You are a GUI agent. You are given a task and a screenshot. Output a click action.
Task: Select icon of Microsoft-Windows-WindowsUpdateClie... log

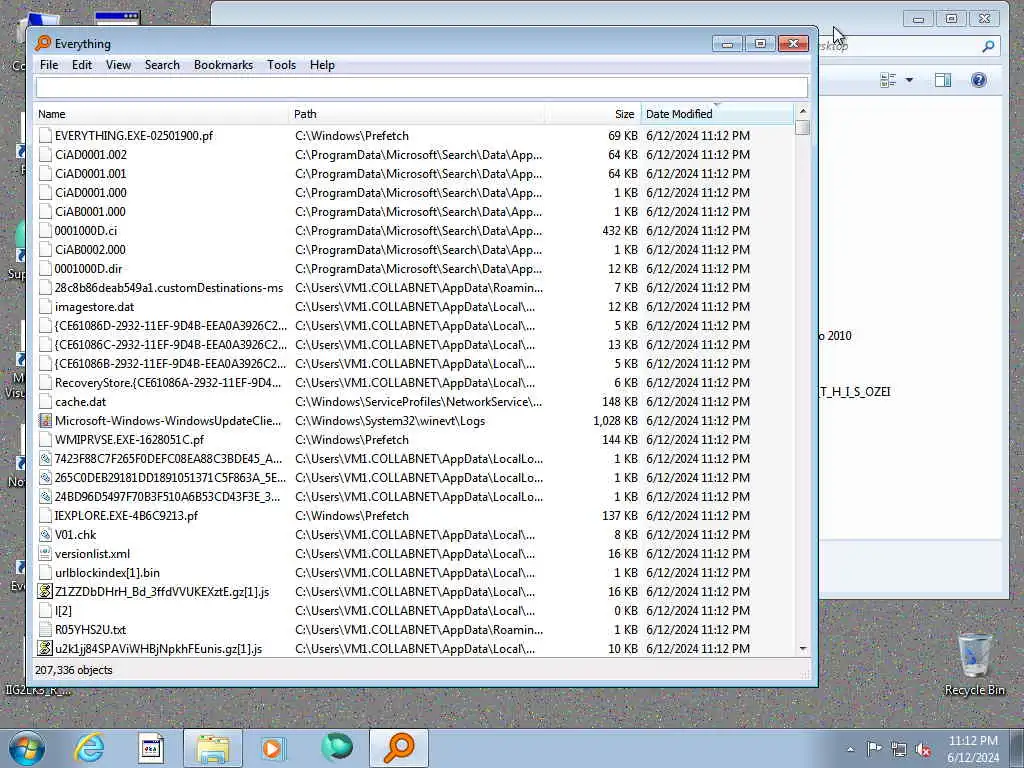[x=45, y=421]
